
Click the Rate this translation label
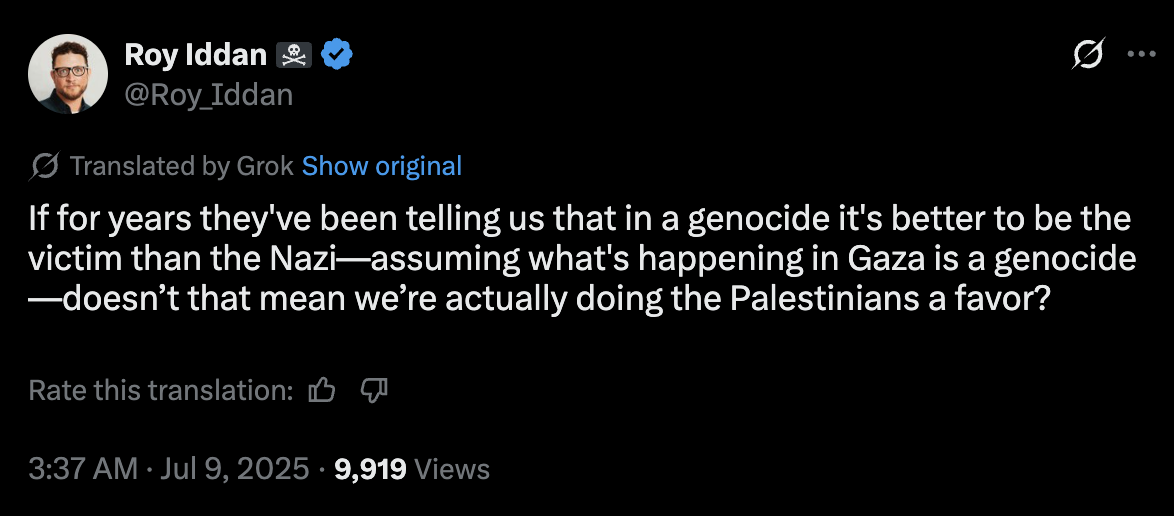tap(161, 390)
